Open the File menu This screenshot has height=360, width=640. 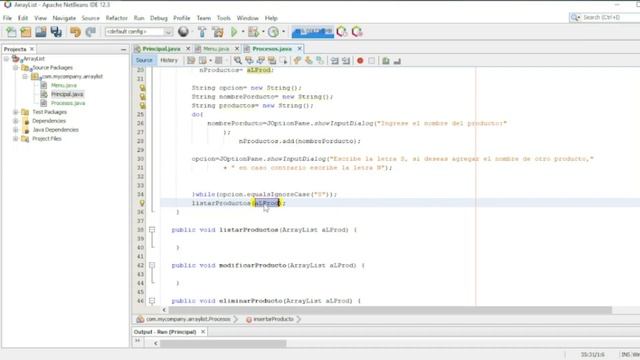(x=7, y=18)
